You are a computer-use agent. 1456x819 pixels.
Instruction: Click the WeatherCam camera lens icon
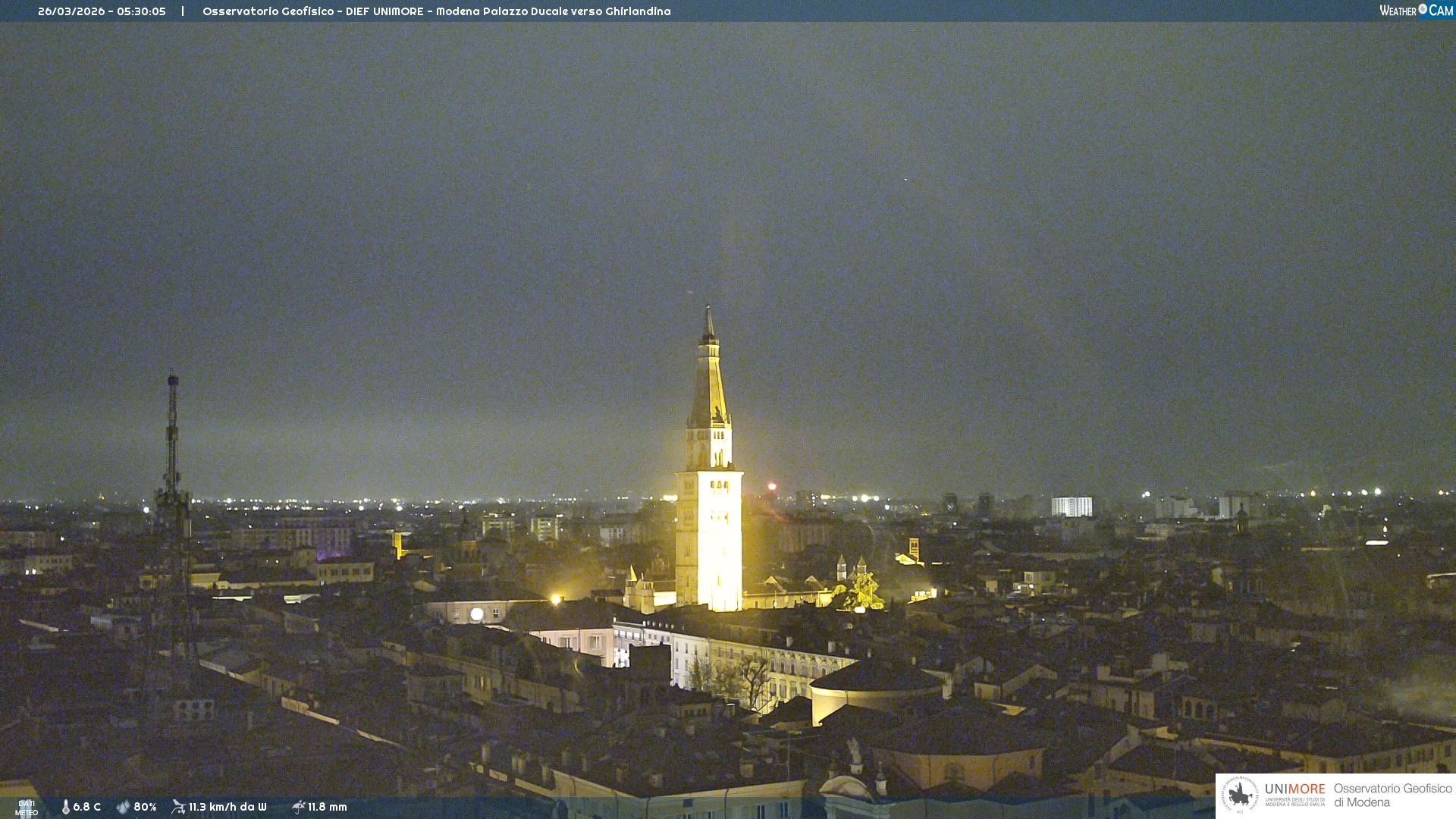pyautogui.click(x=1423, y=9)
